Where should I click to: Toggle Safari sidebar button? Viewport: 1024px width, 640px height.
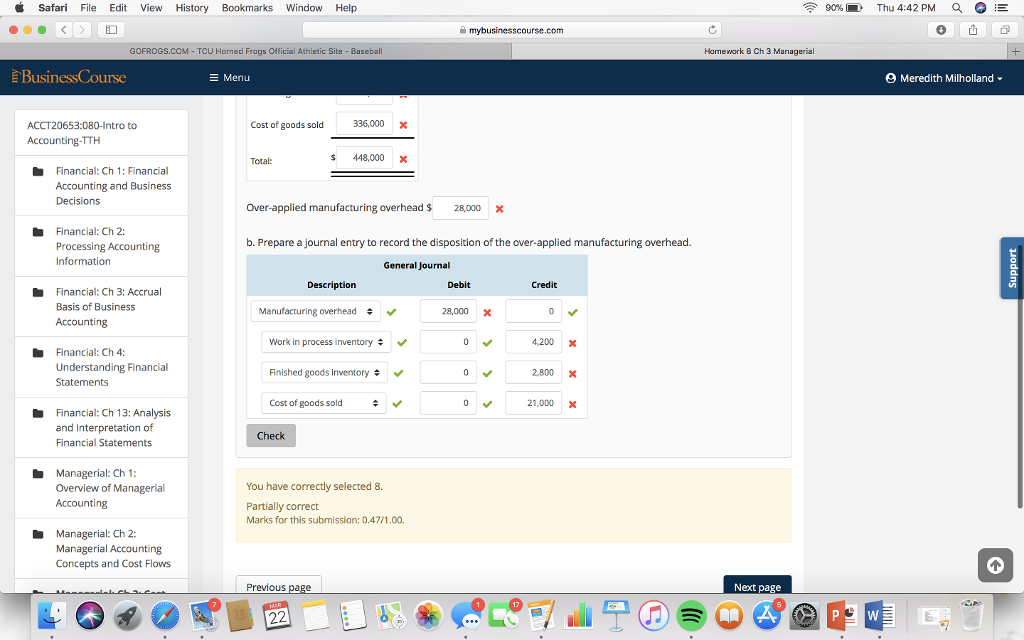coord(111,29)
